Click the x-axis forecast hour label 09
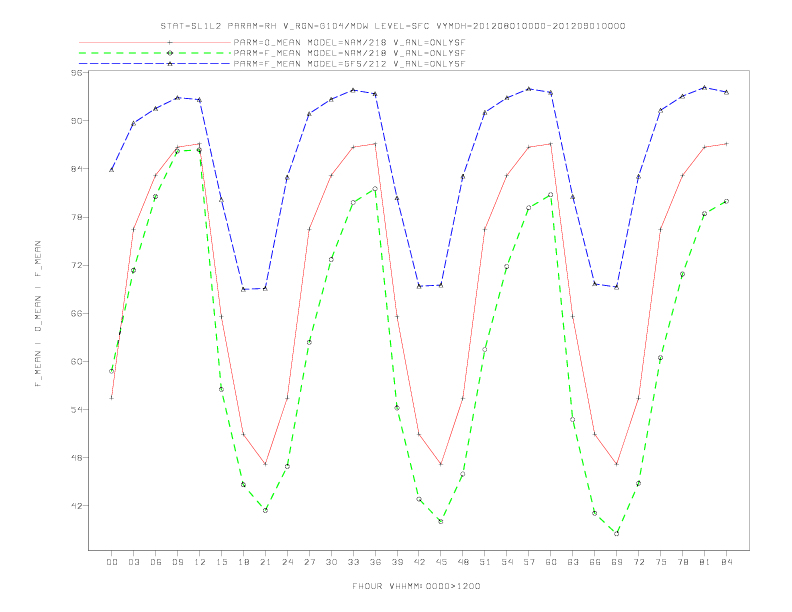 tap(177, 562)
